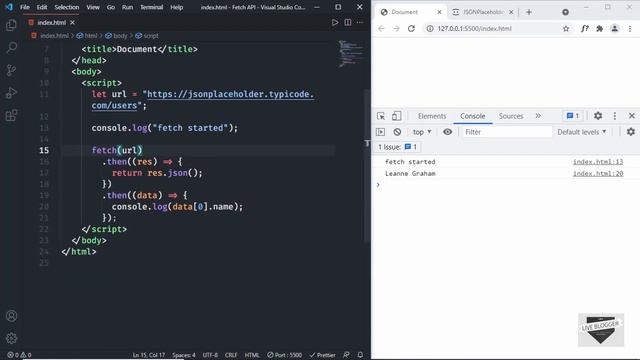Bookmark this page with star icon
The height and width of the screenshot is (360, 640).
[x=566, y=29]
